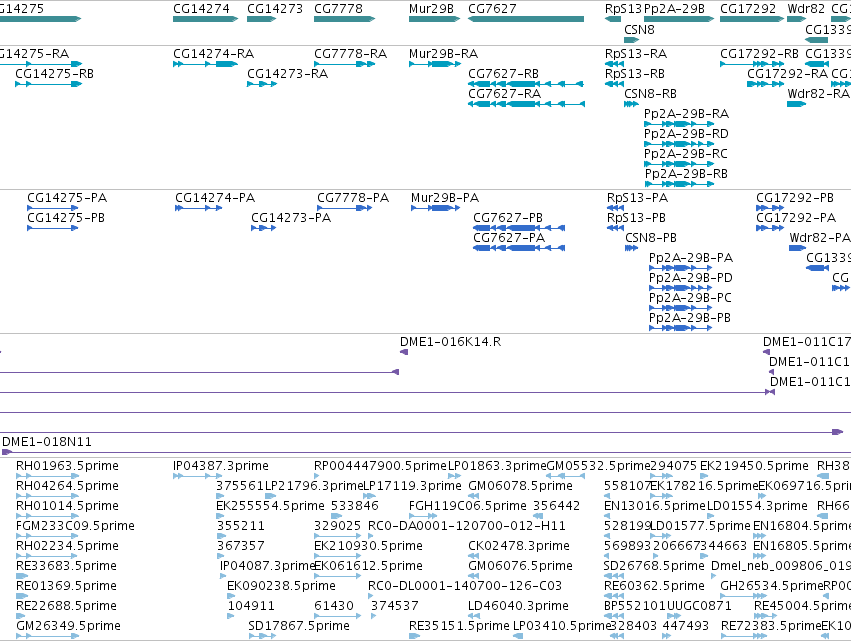This screenshot has width=851, height=641.
Task: Click the FGM233C09.5prime EST label
Action: 75,526
